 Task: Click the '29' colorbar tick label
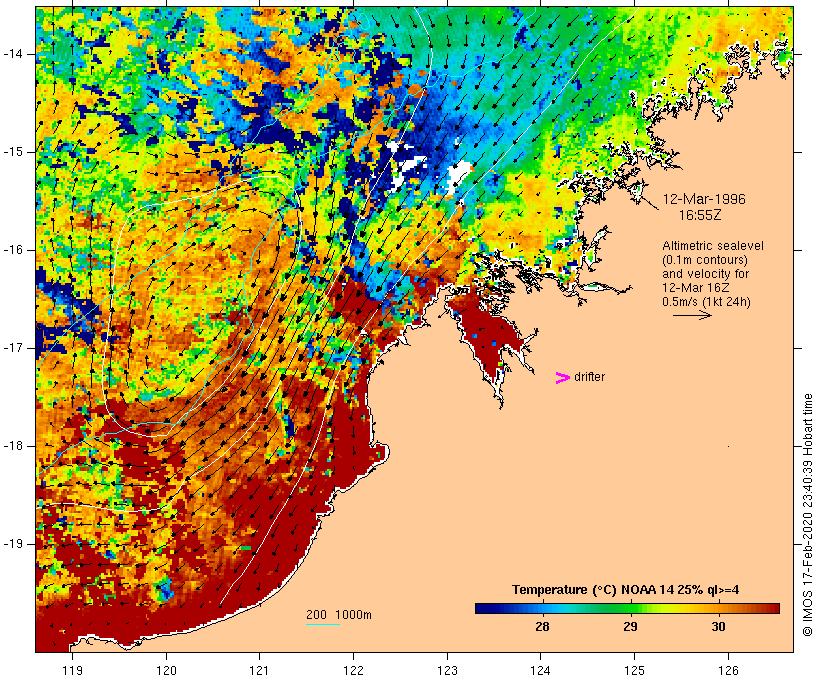point(630,626)
